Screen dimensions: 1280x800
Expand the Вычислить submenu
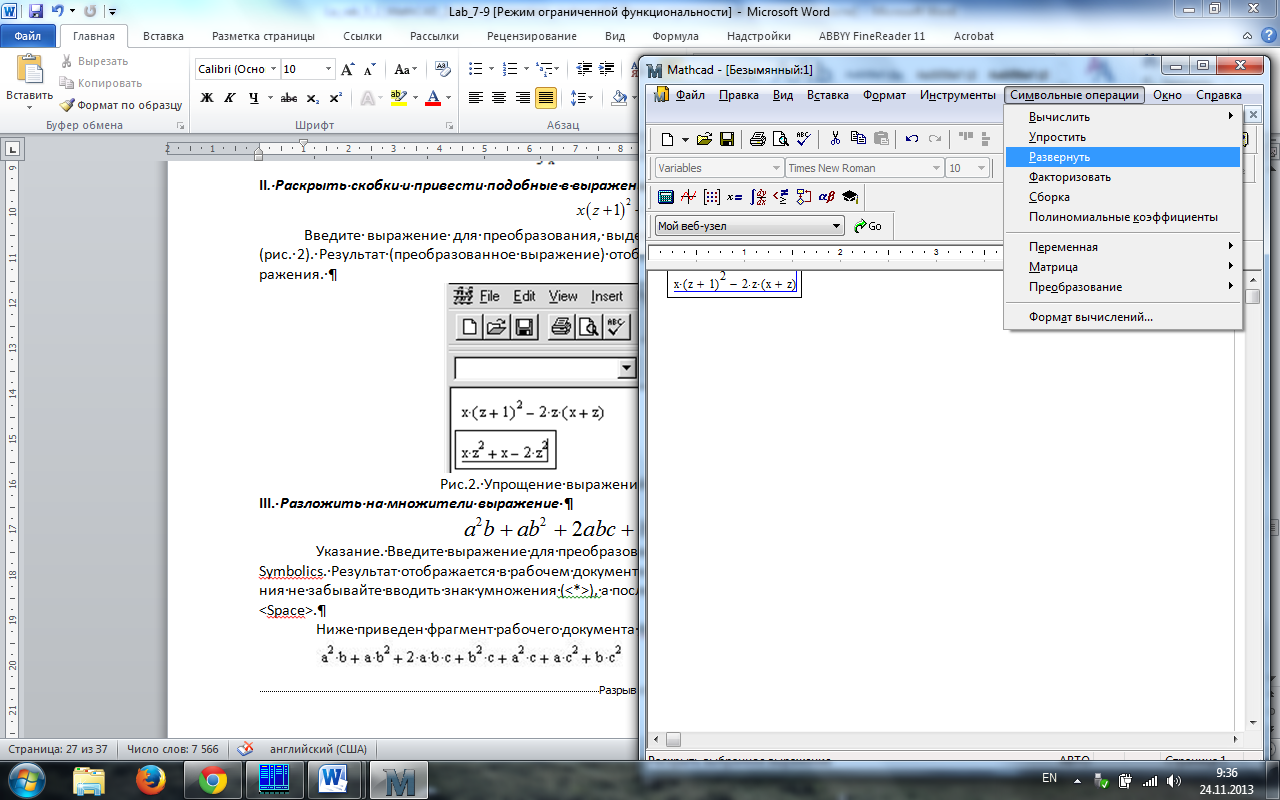pos(1123,117)
